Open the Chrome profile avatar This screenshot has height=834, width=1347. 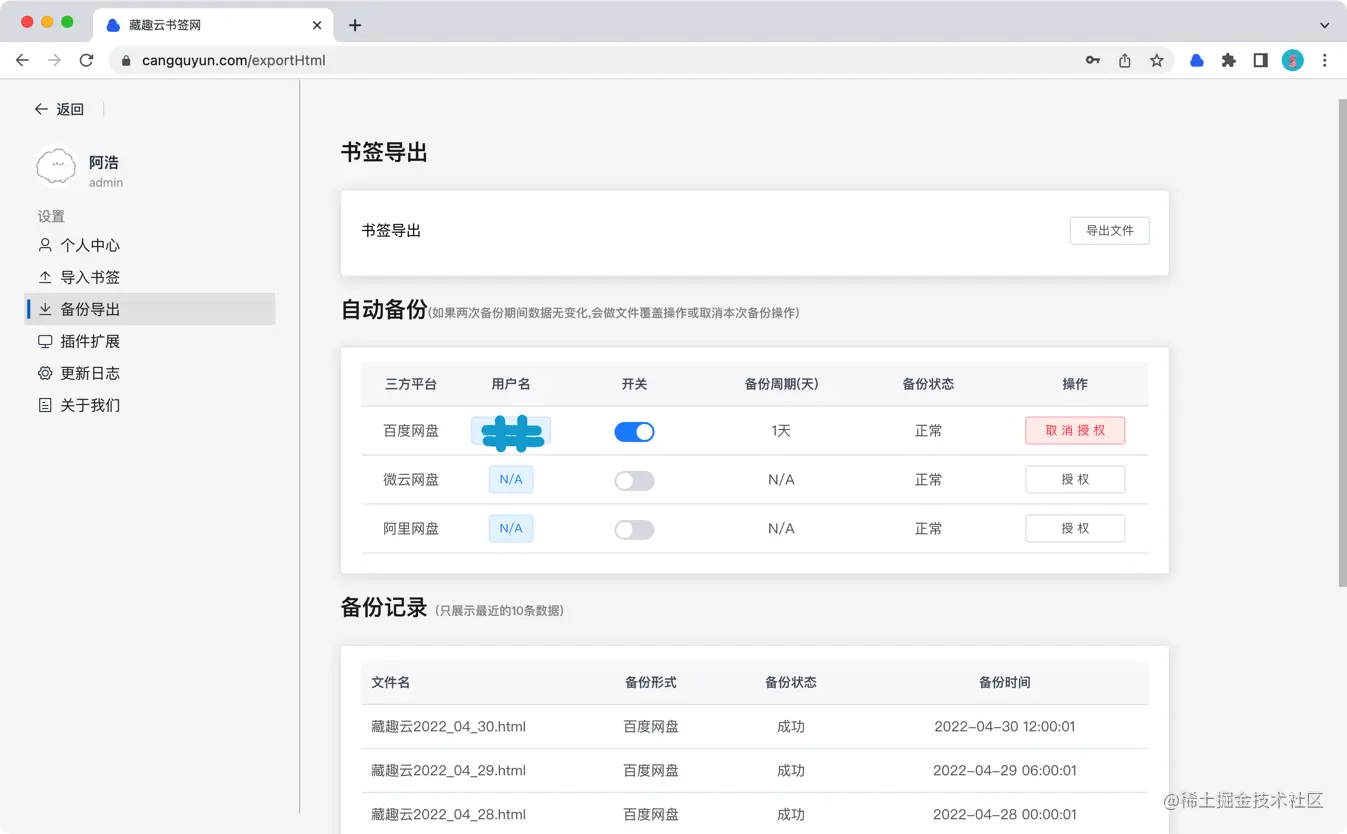(x=1293, y=60)
